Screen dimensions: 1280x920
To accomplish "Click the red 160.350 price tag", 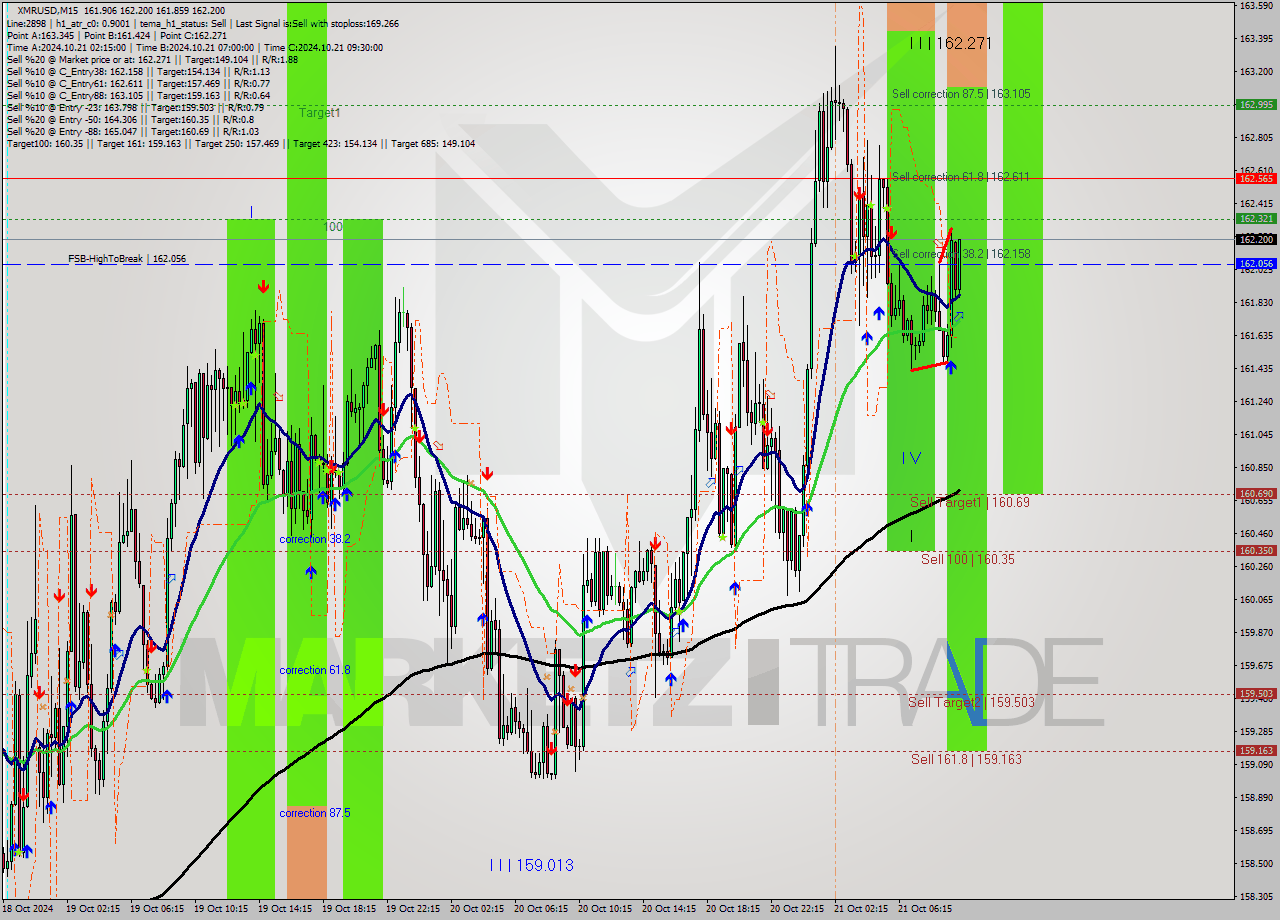I will tap(1256, 550).
